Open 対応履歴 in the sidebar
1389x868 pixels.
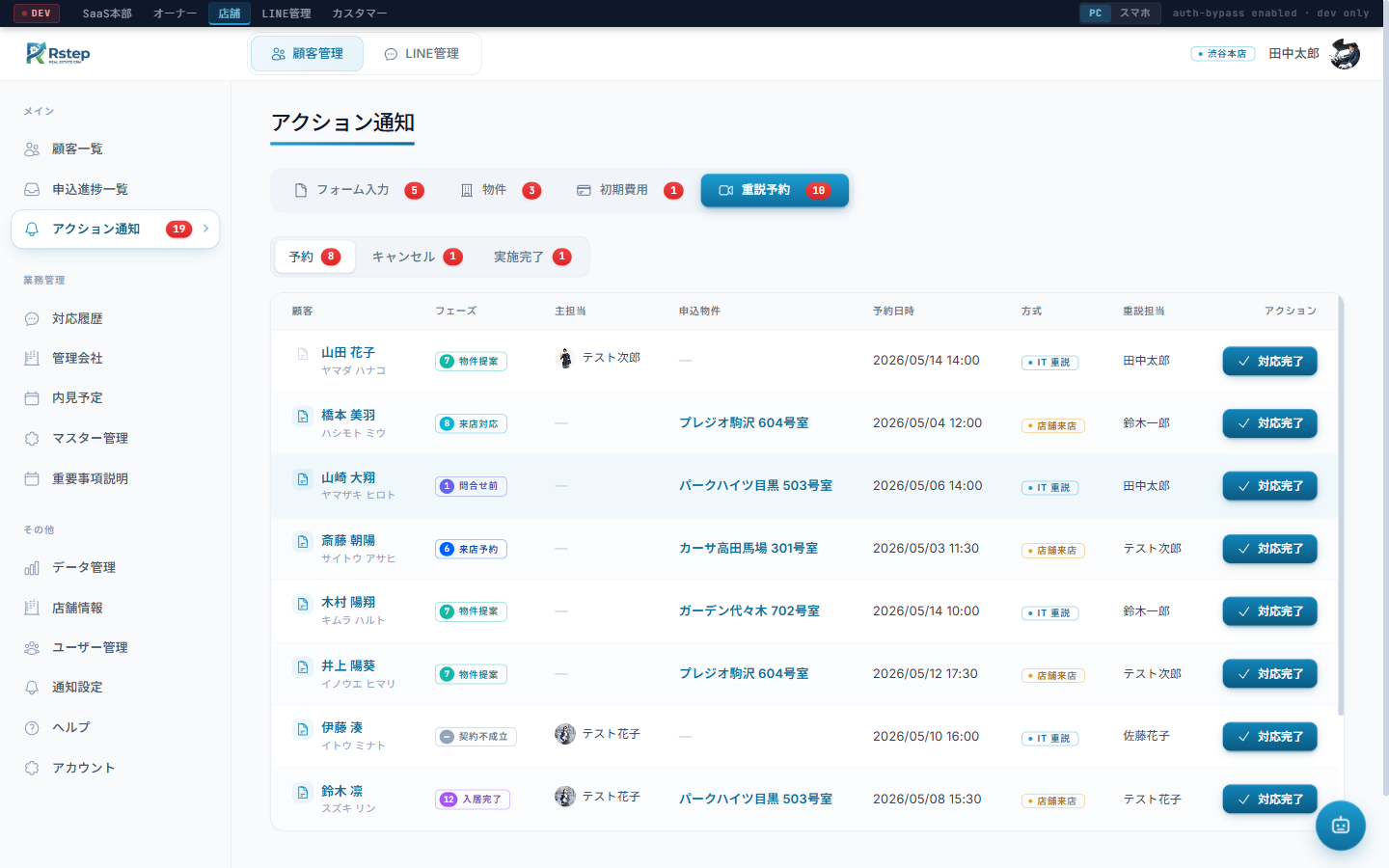[116, 318]
